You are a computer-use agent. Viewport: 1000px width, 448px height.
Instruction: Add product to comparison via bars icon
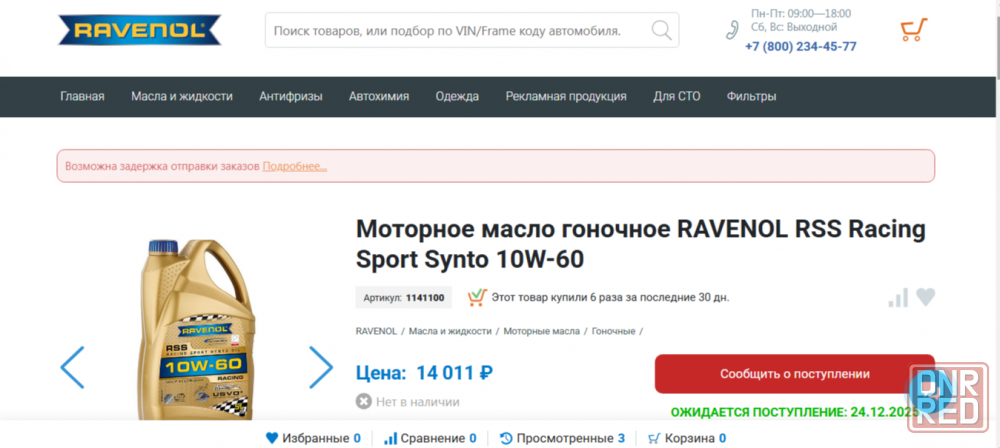coord(898,297)
